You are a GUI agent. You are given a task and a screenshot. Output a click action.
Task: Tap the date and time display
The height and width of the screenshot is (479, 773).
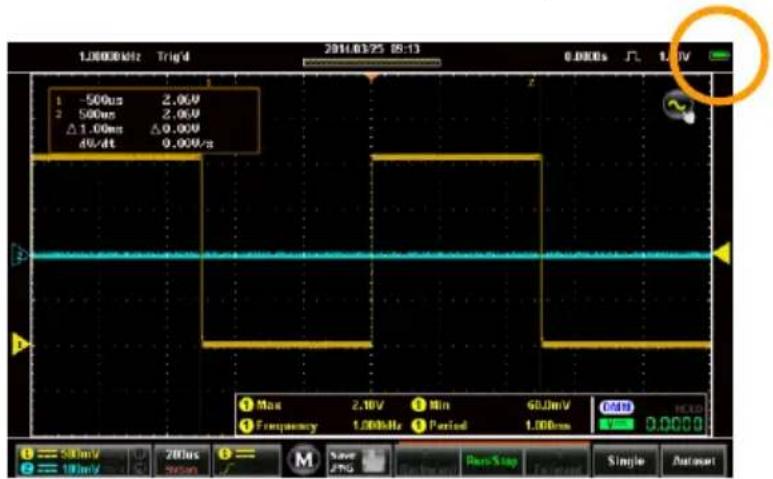point(372,49)
